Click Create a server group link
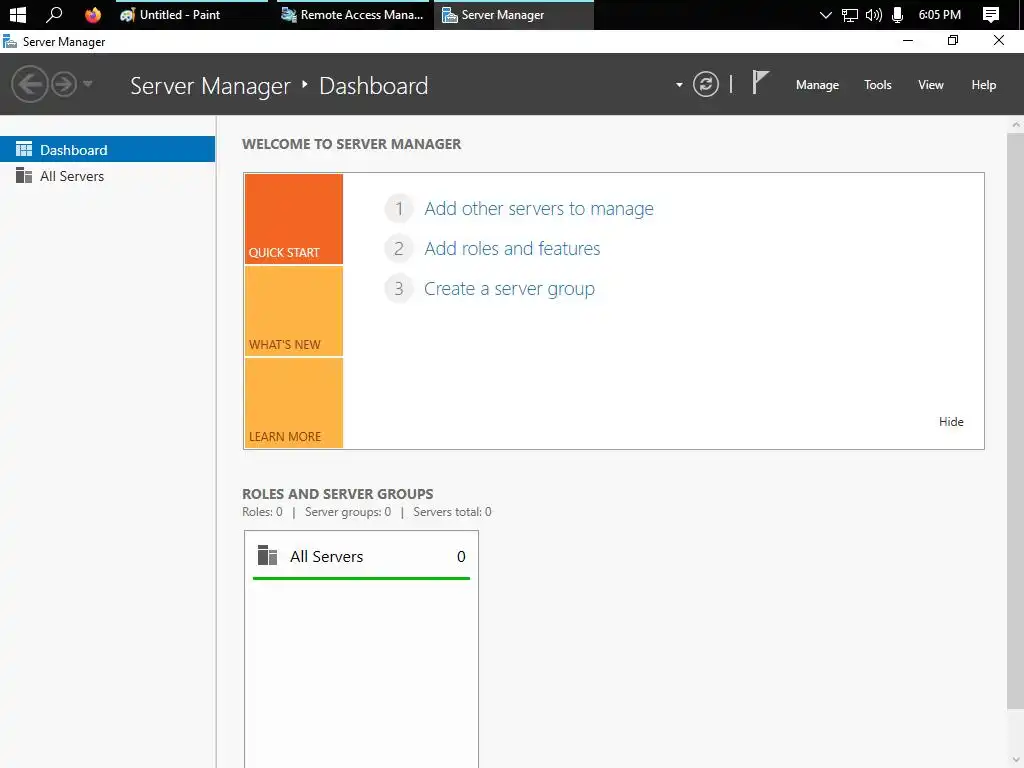This screenshot has height=768, width=1024. (509, 289)
